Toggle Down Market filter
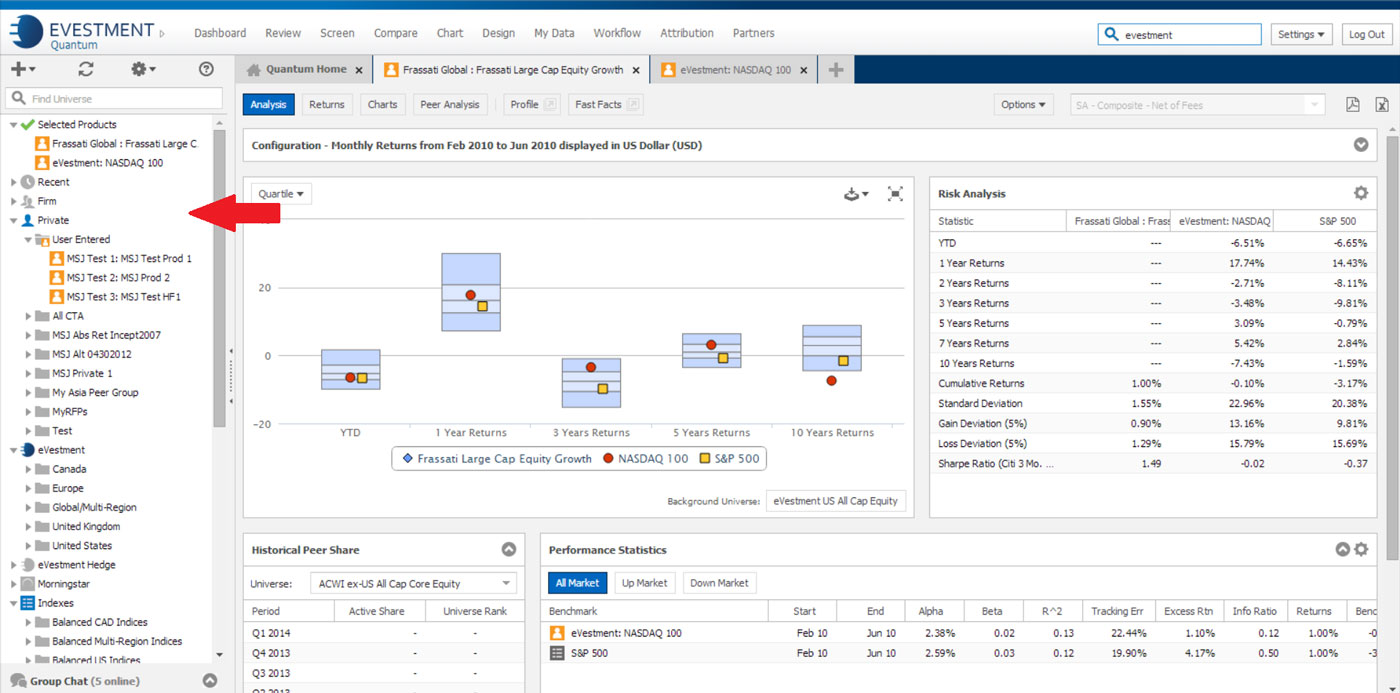 coord(719,582)
